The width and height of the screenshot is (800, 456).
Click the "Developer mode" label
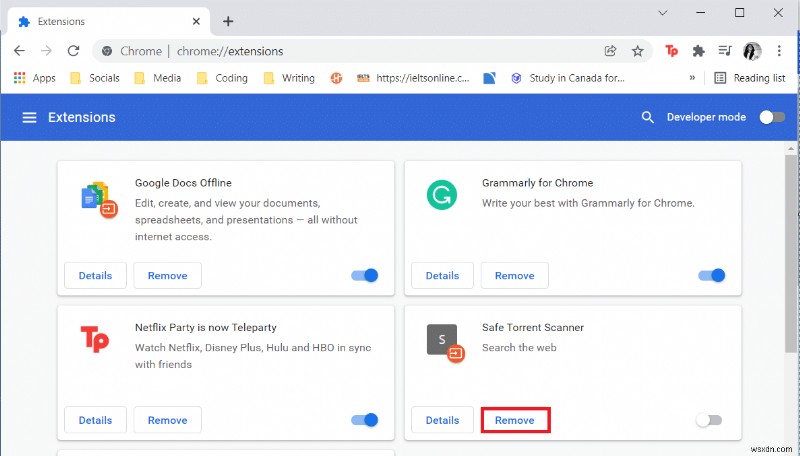(706, 117)
